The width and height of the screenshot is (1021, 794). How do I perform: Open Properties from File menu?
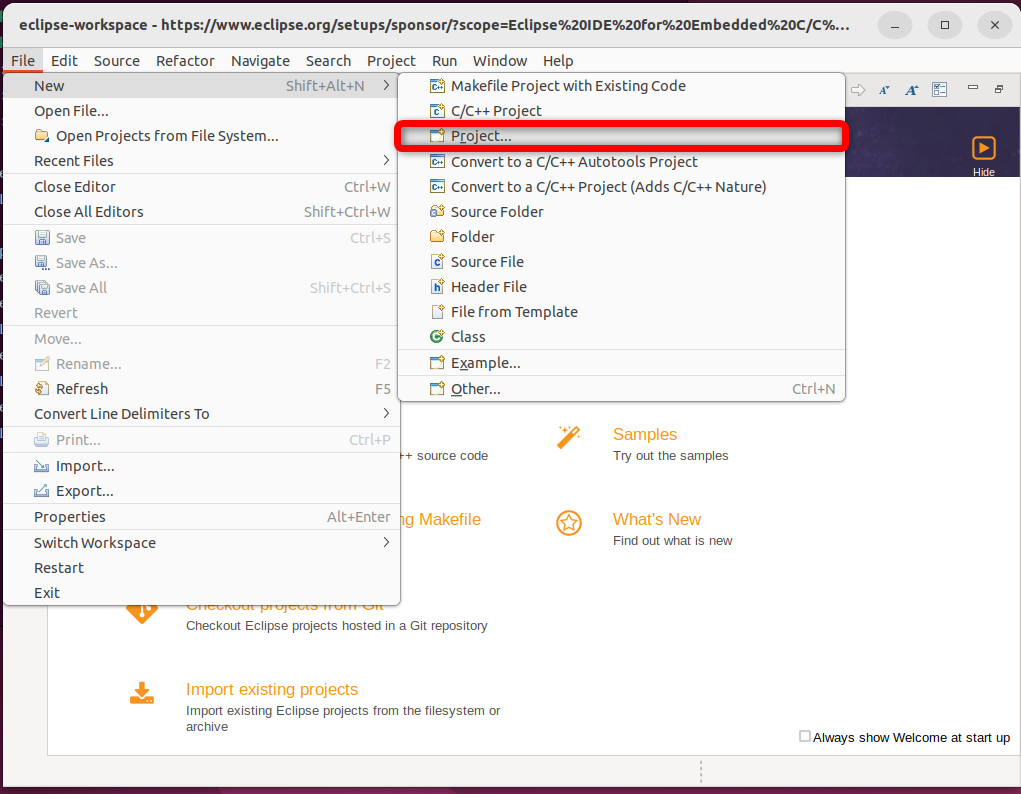pyautogui.click(x=201, y=517)
